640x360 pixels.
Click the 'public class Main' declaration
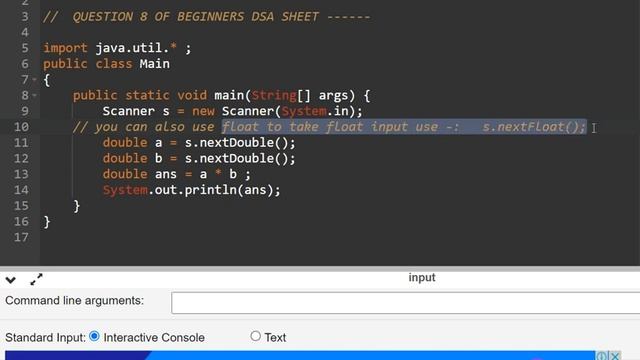tap(107, 64)
